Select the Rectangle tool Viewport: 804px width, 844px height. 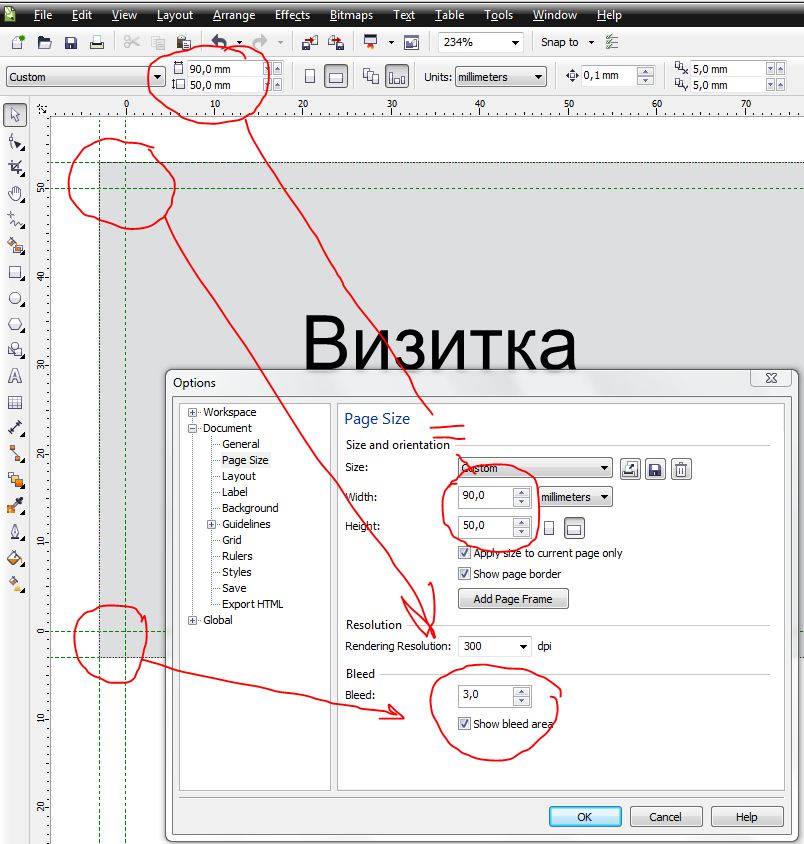tap(15, 273)
